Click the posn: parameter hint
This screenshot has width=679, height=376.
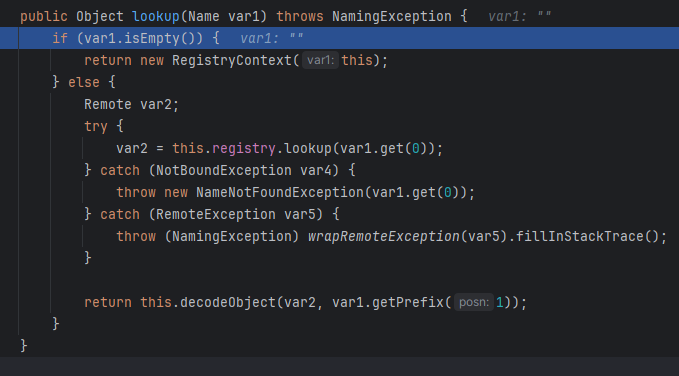pos(474,302)
